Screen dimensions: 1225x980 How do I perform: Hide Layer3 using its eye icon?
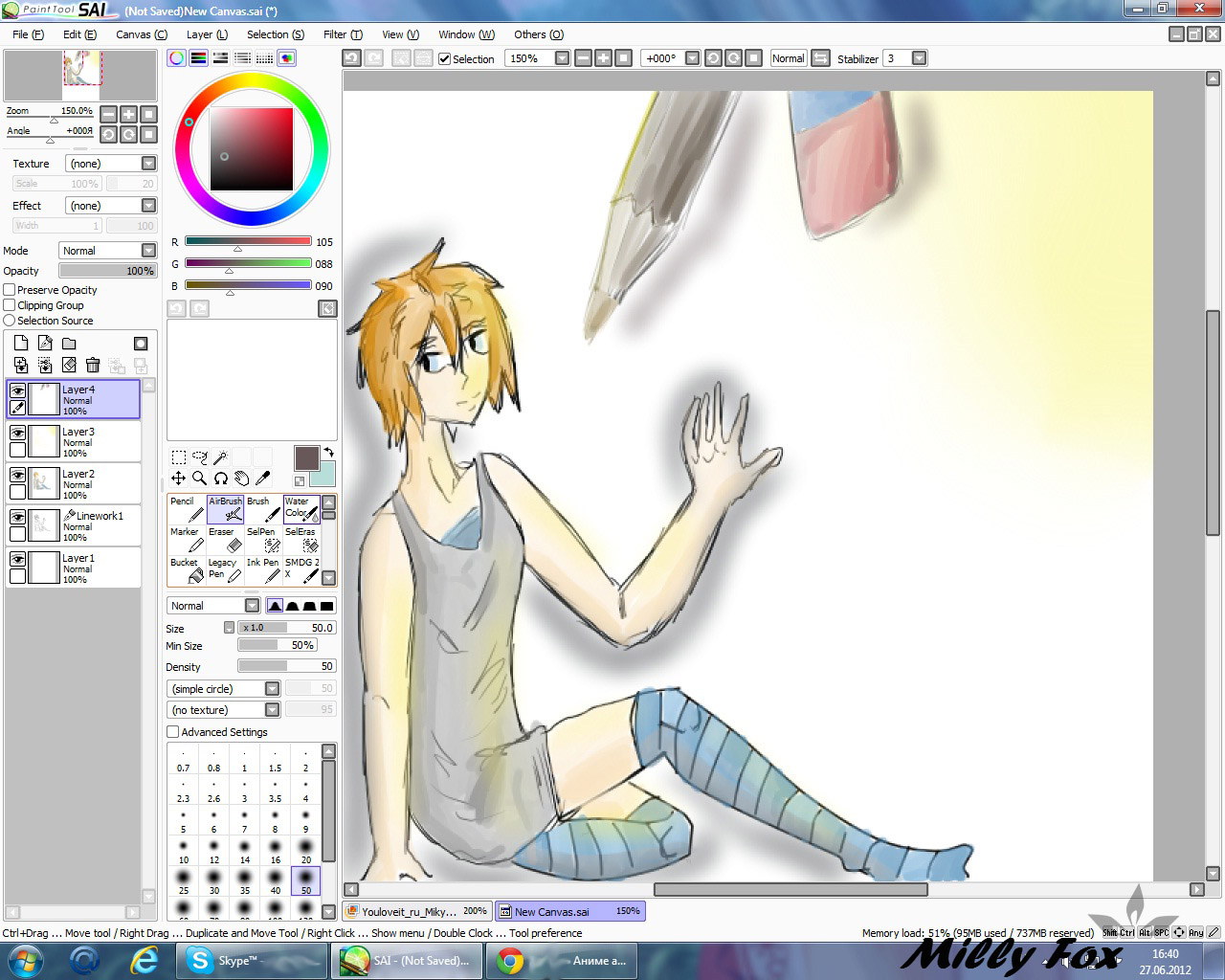(17, 433)
